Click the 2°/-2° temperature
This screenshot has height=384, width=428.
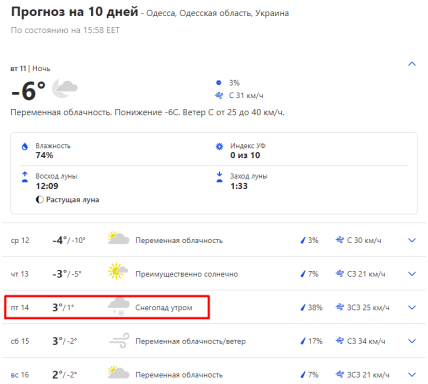coord(64,375)
